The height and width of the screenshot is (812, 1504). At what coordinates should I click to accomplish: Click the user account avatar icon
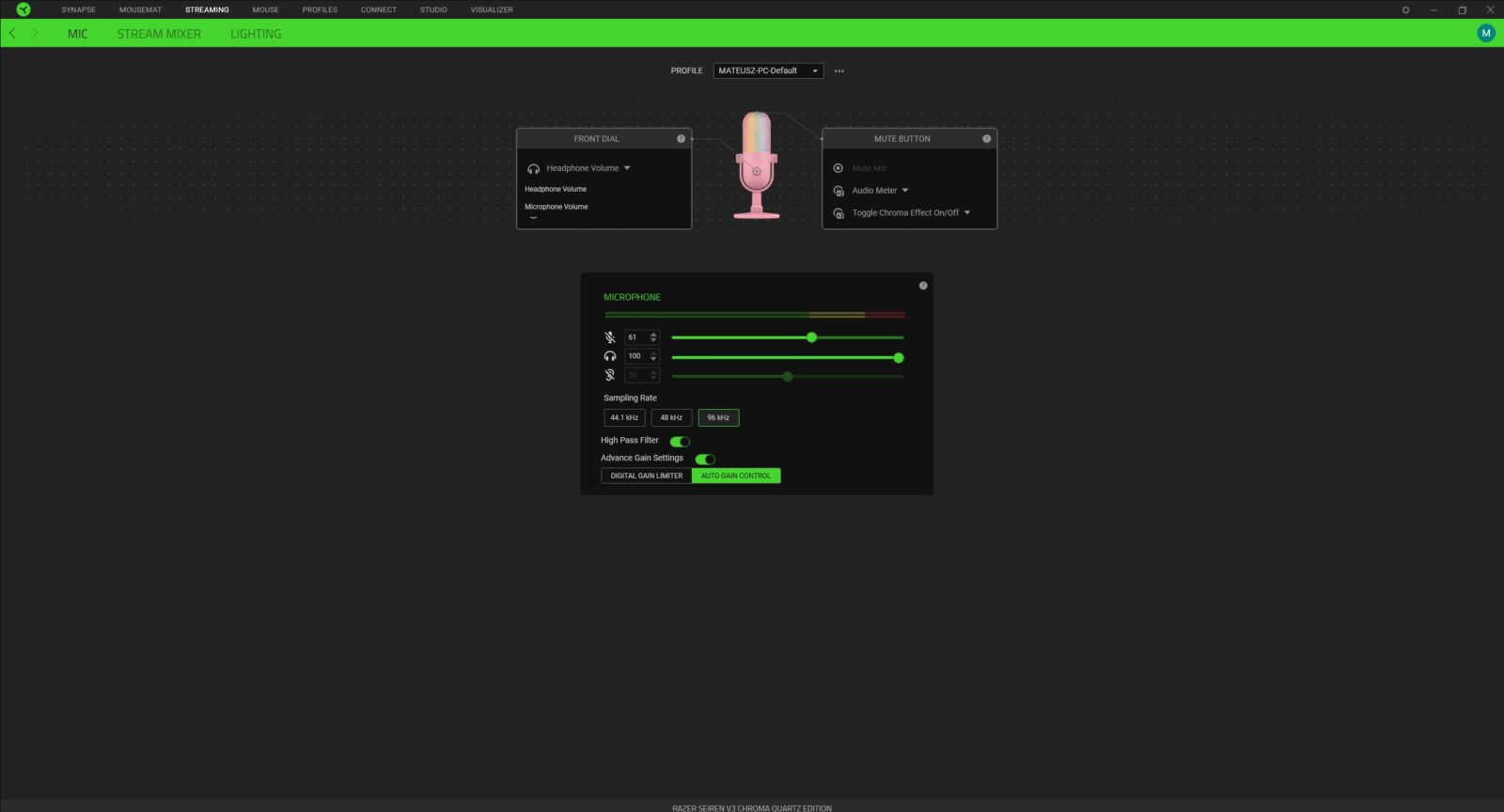click(1486, 33)
